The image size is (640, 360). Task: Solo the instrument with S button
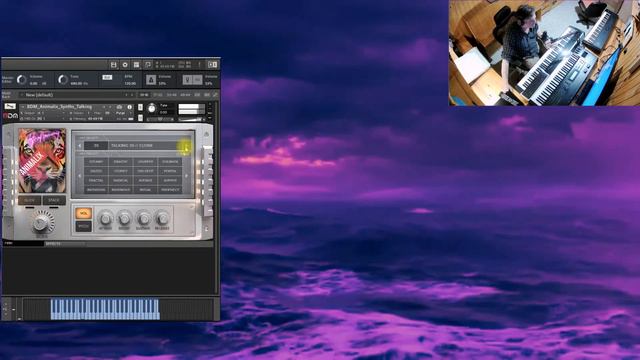pyautogui.click(x=140, y=107)
